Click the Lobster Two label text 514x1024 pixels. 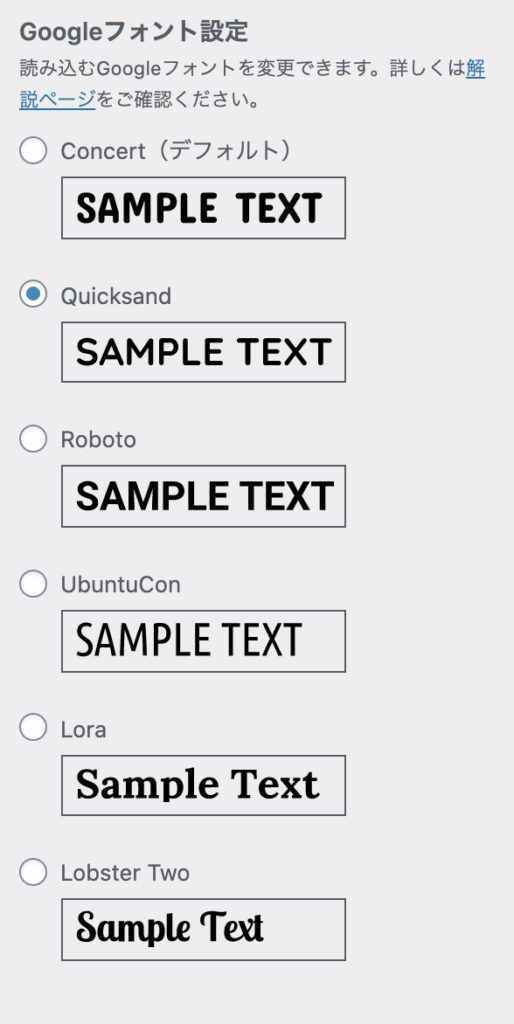click(x=125, y=873)
